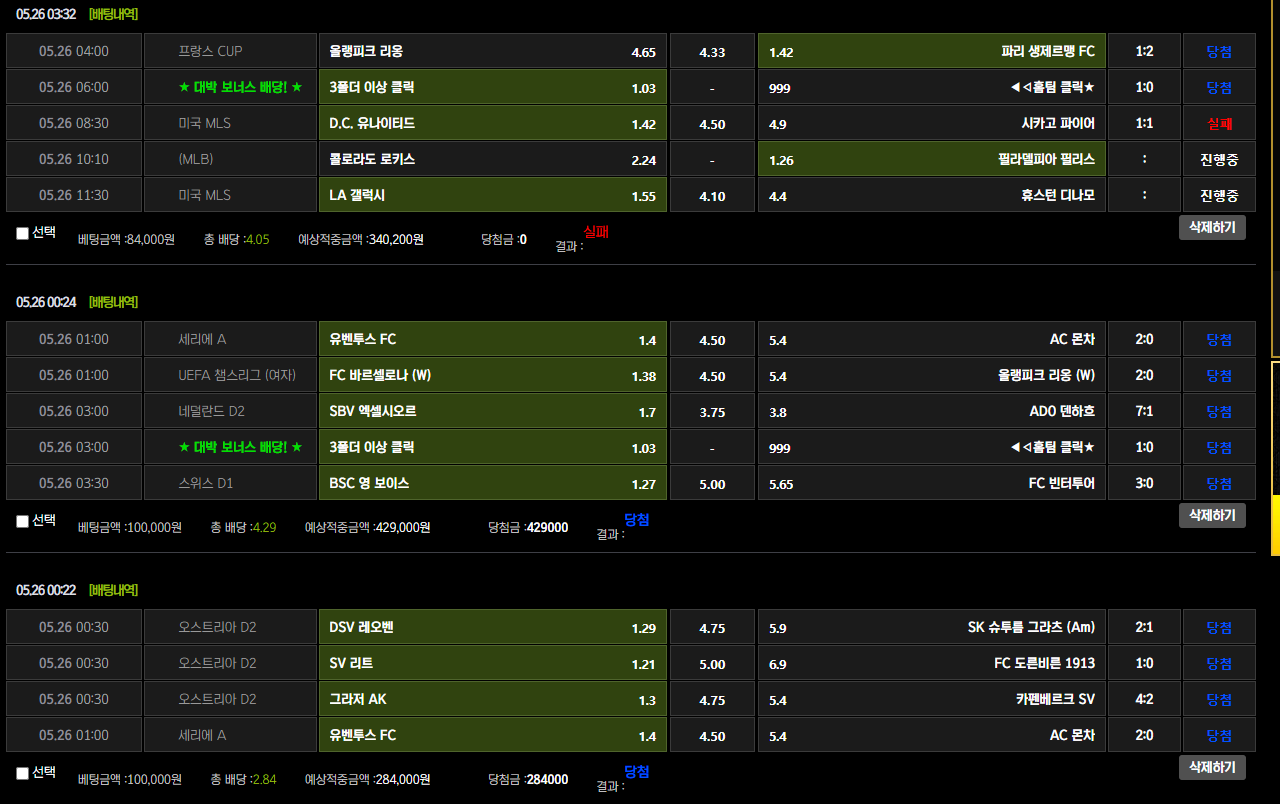
Task: Click the 필라델피아 필리스 1.26 odds cell
Action: click(x=931, y=159)
